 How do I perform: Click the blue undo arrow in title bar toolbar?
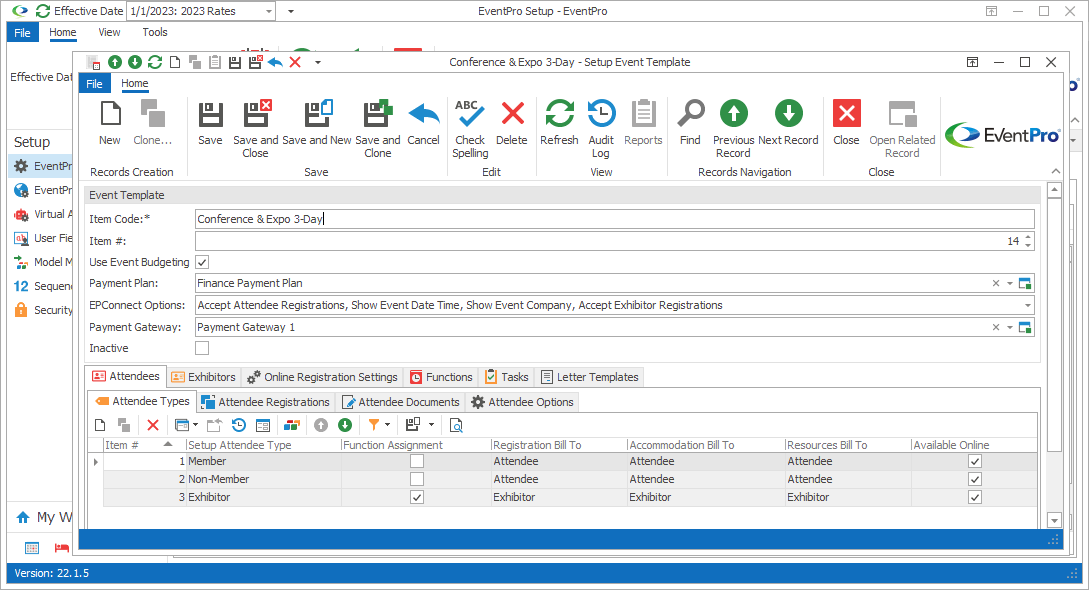(x=275, y=62)
